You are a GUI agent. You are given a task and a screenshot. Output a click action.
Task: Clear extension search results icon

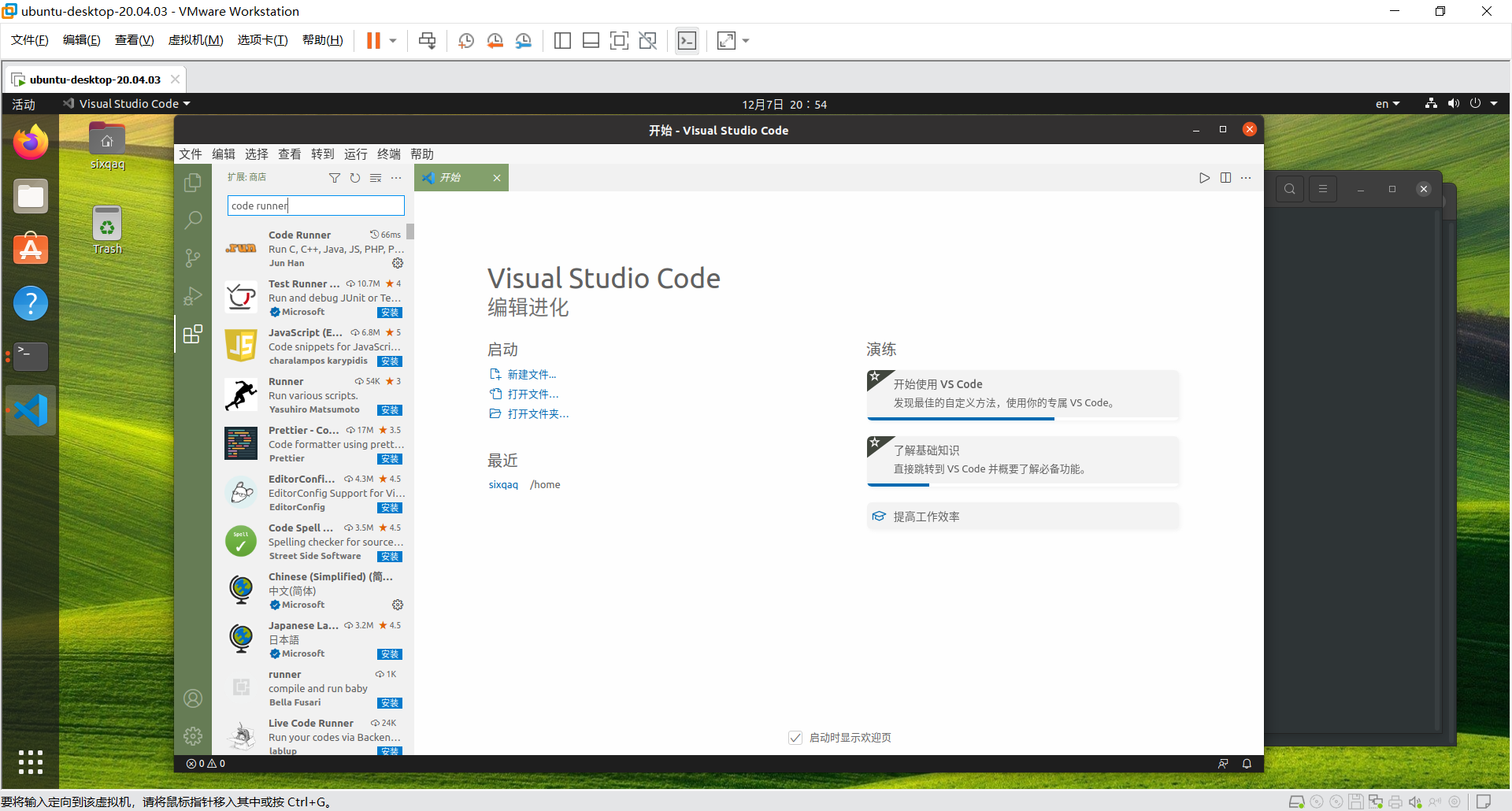[376, 178]
